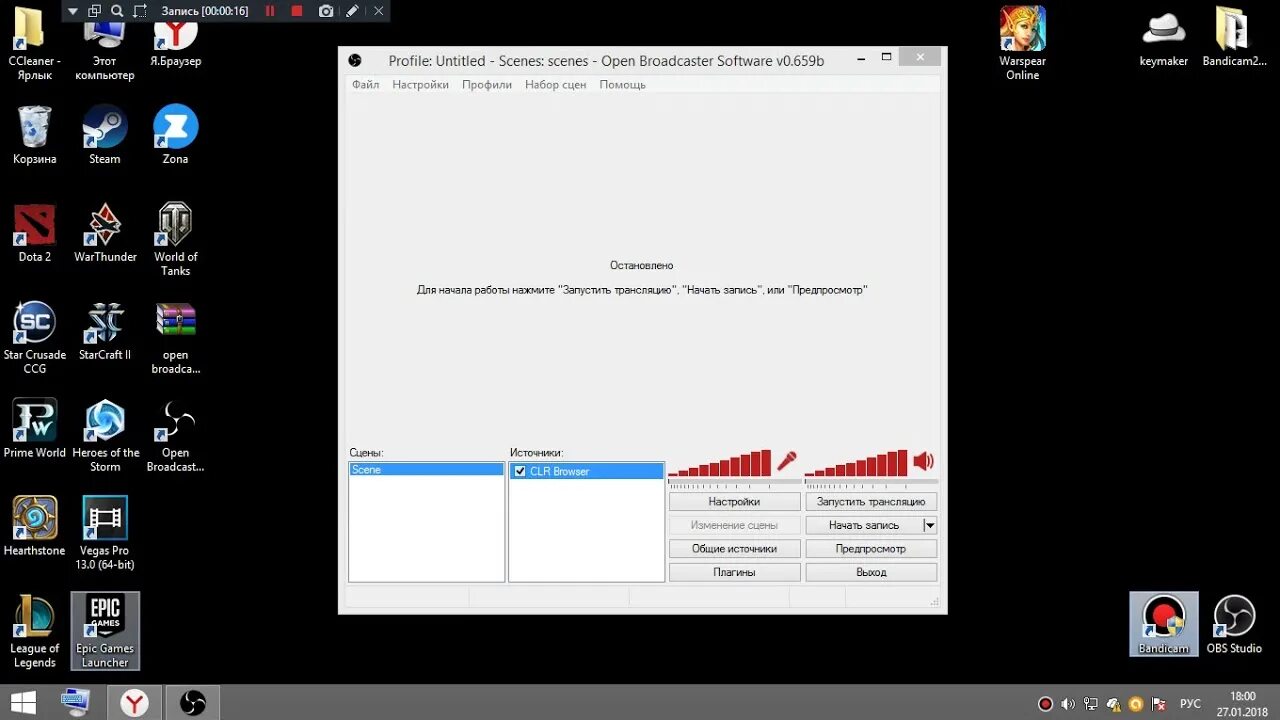Open Yandex browser on taskbar
1280x720 pixels.
[x=134, y=702]
